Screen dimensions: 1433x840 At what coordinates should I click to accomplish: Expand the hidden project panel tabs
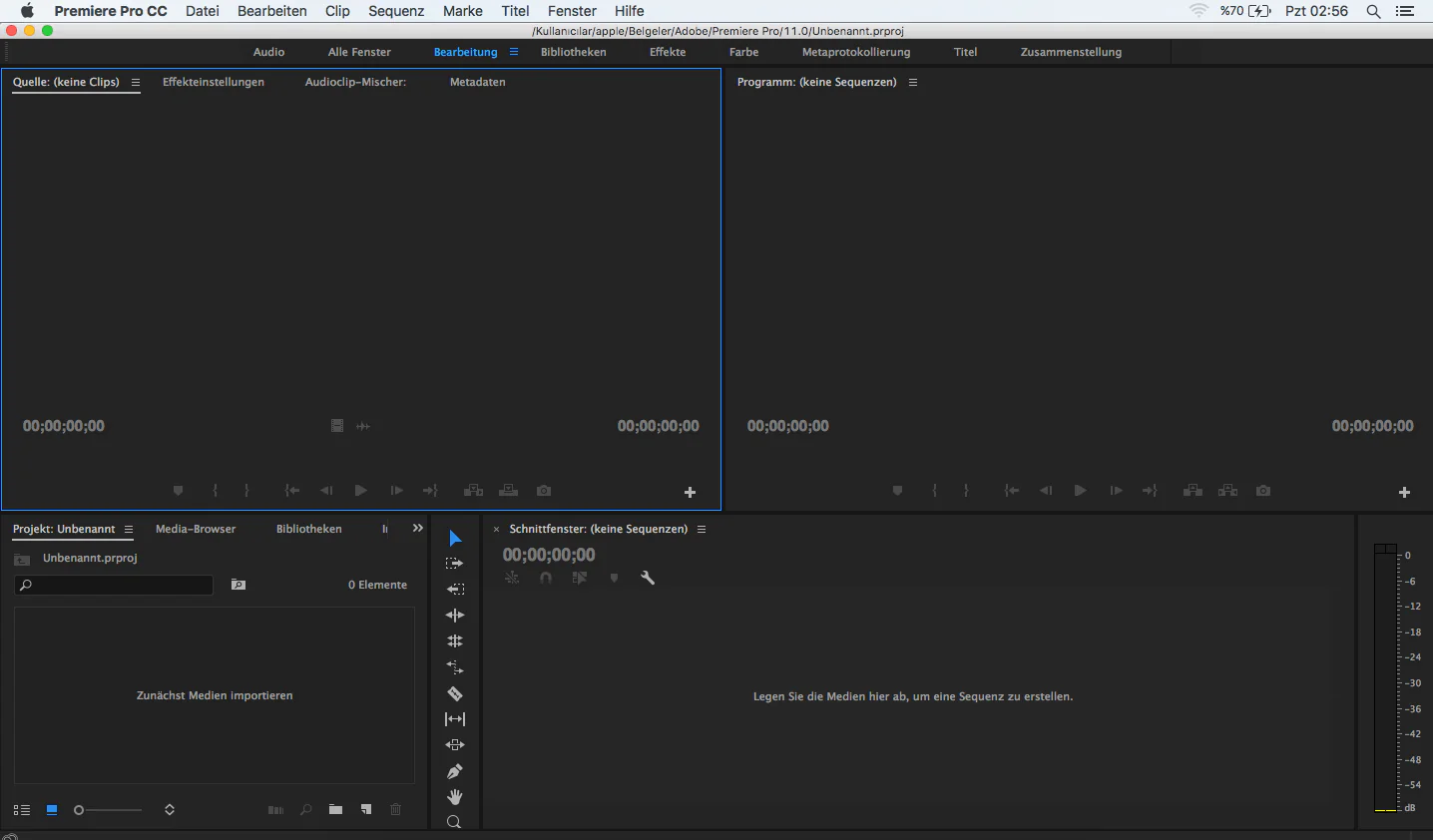pyautogui.click(x=417, y=529)
